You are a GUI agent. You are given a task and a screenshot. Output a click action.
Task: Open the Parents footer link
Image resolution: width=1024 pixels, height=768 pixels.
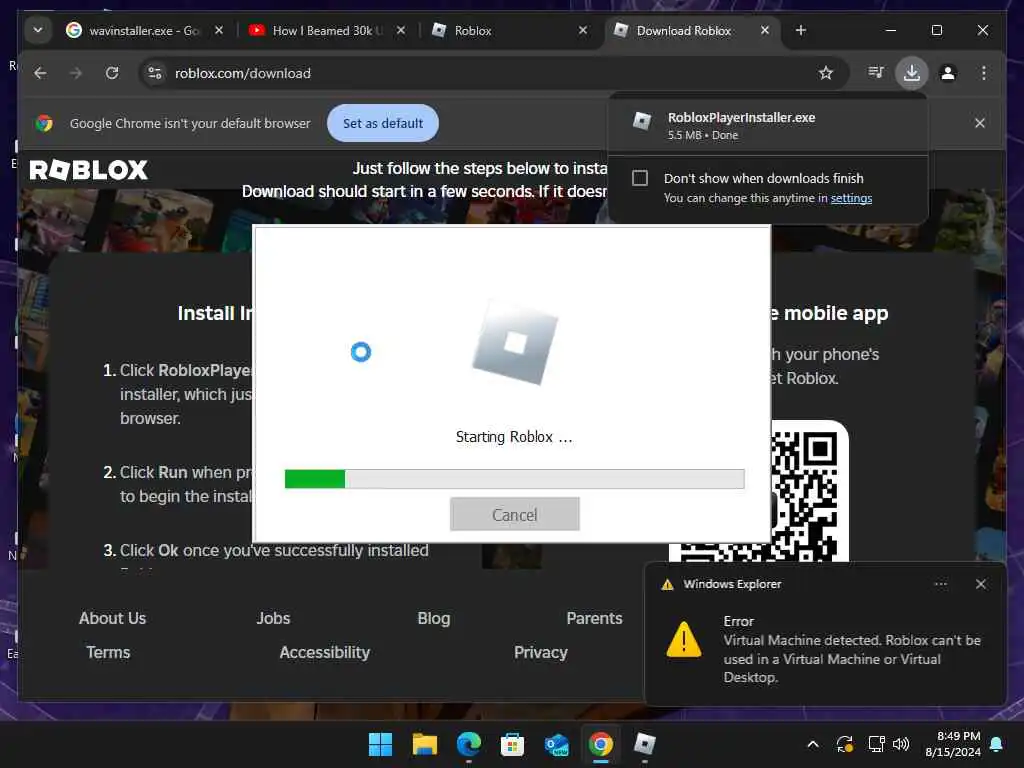point(594,618)
